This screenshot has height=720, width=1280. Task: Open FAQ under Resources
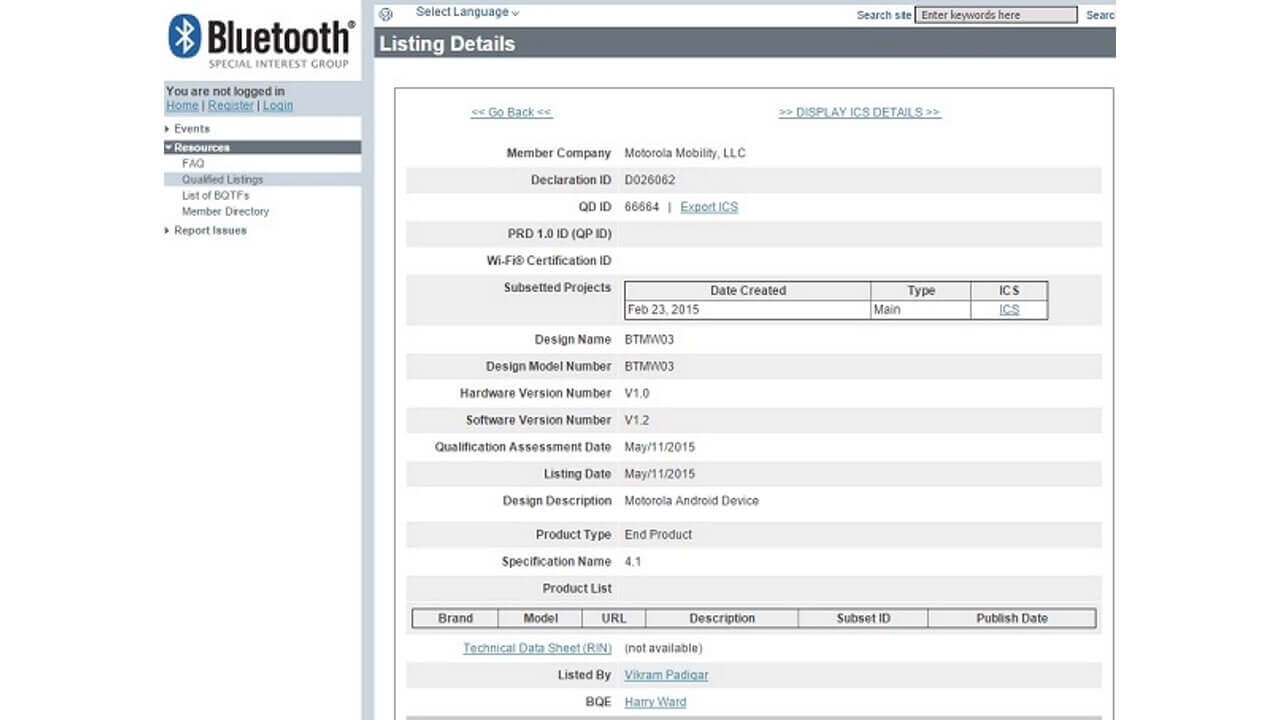(193, 163)
